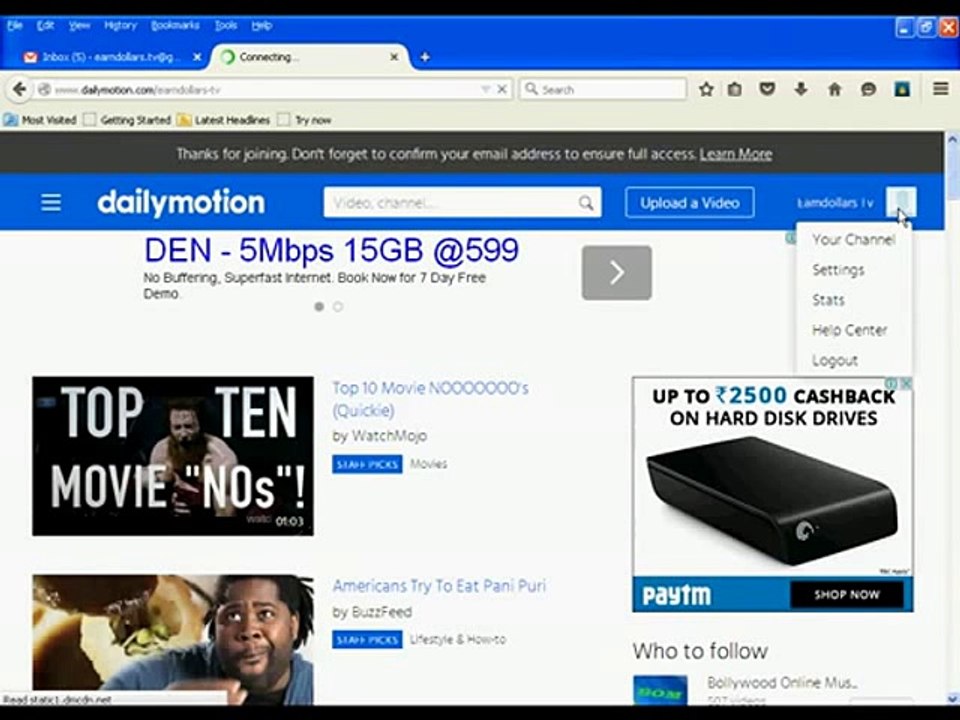
Task: Follow the Learn More link
Action: click(735, 154)
